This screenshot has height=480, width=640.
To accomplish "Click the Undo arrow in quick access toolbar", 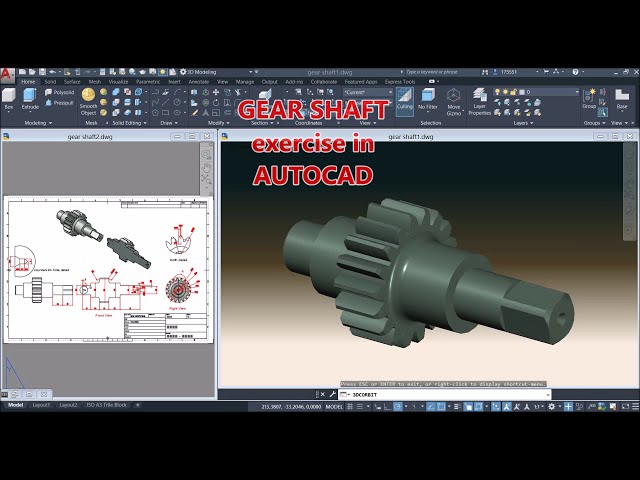I will tap(53, 72).
